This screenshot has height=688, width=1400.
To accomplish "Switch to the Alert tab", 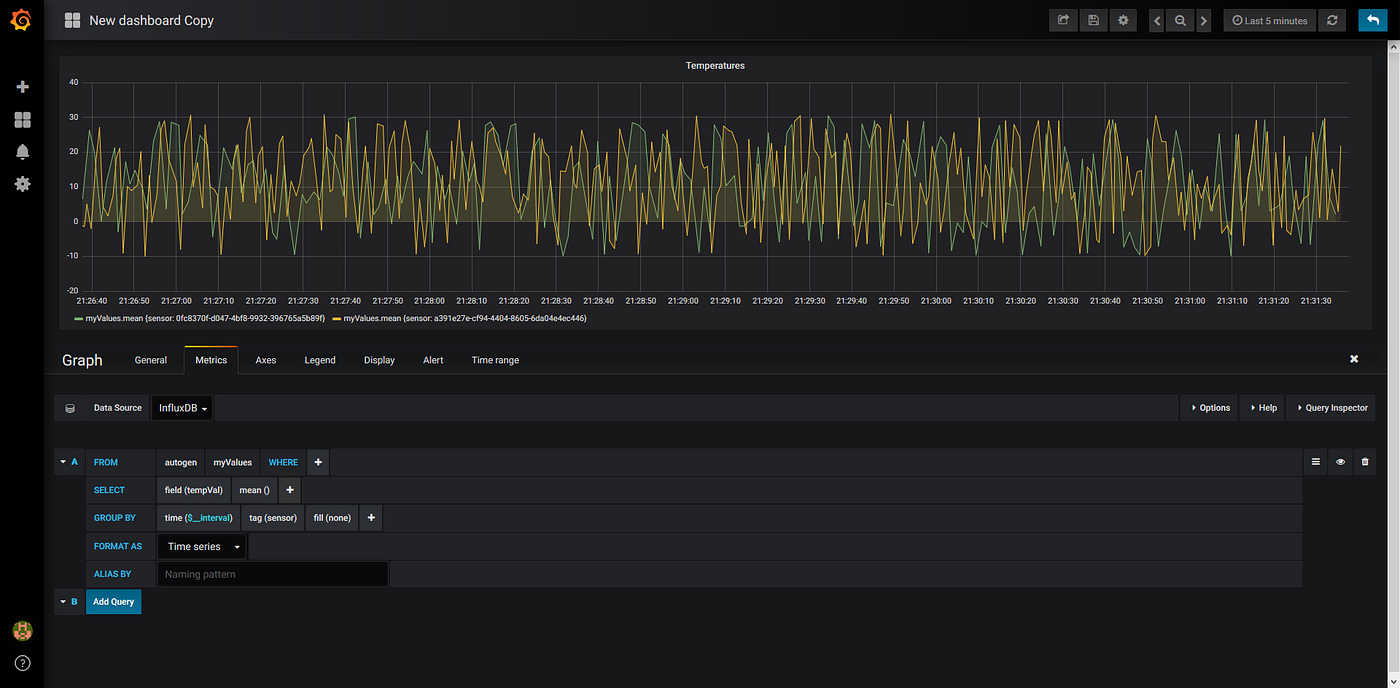I will tap(433, 360).
